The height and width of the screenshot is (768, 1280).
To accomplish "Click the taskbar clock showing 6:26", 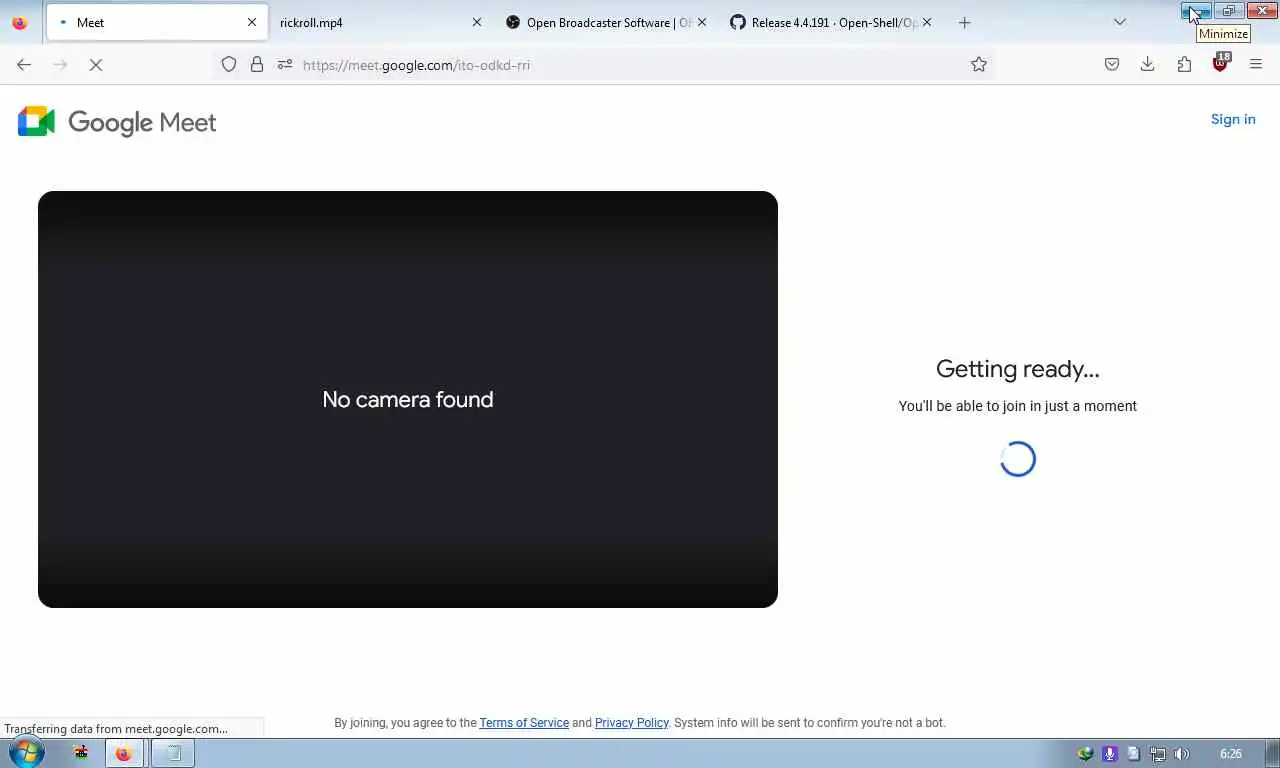I will click(1231, 754).
